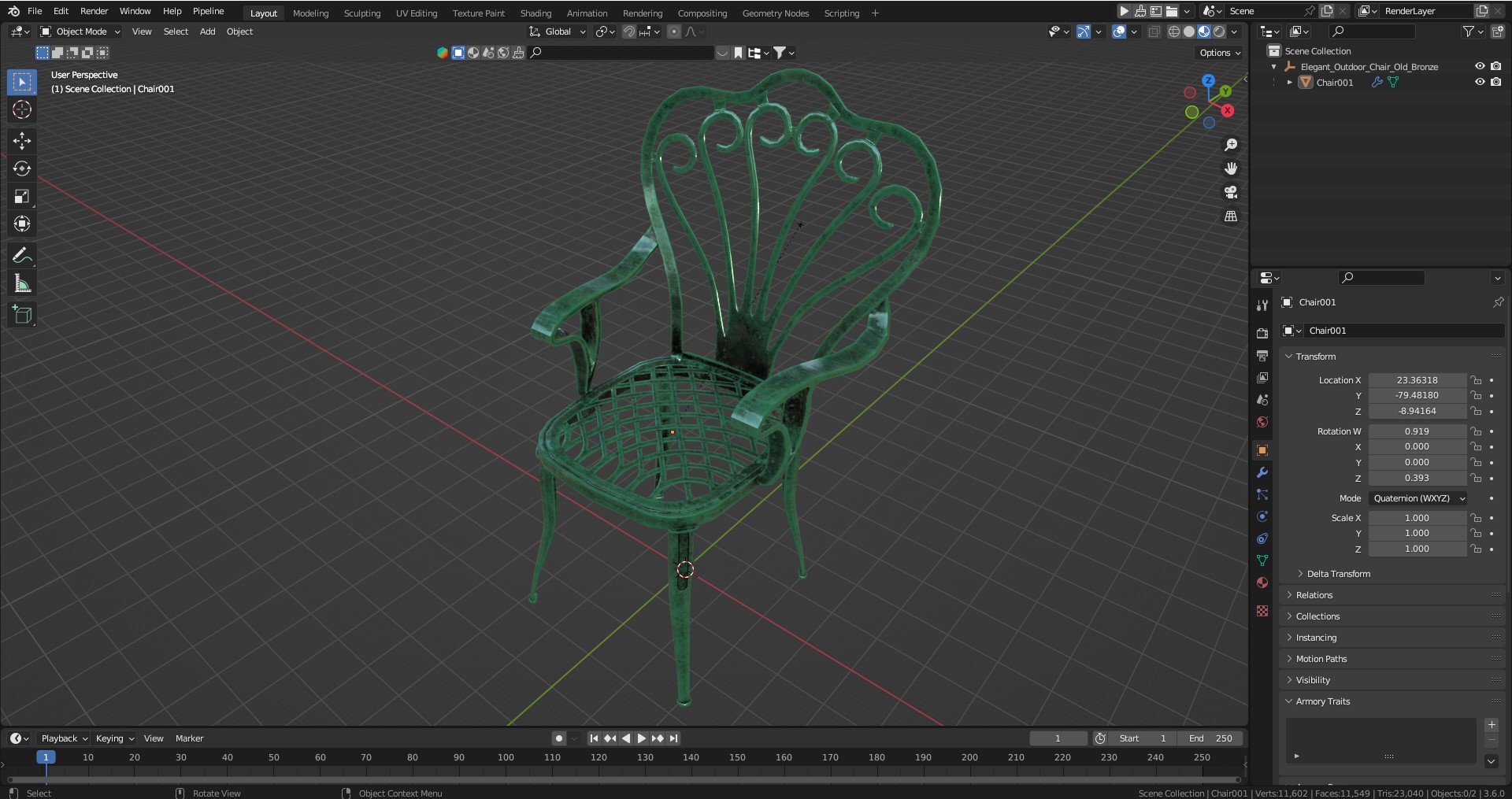Expand Chair001 tree row in Outliner
This screenshot has height=799, width=1512.
coord(1289,82)
